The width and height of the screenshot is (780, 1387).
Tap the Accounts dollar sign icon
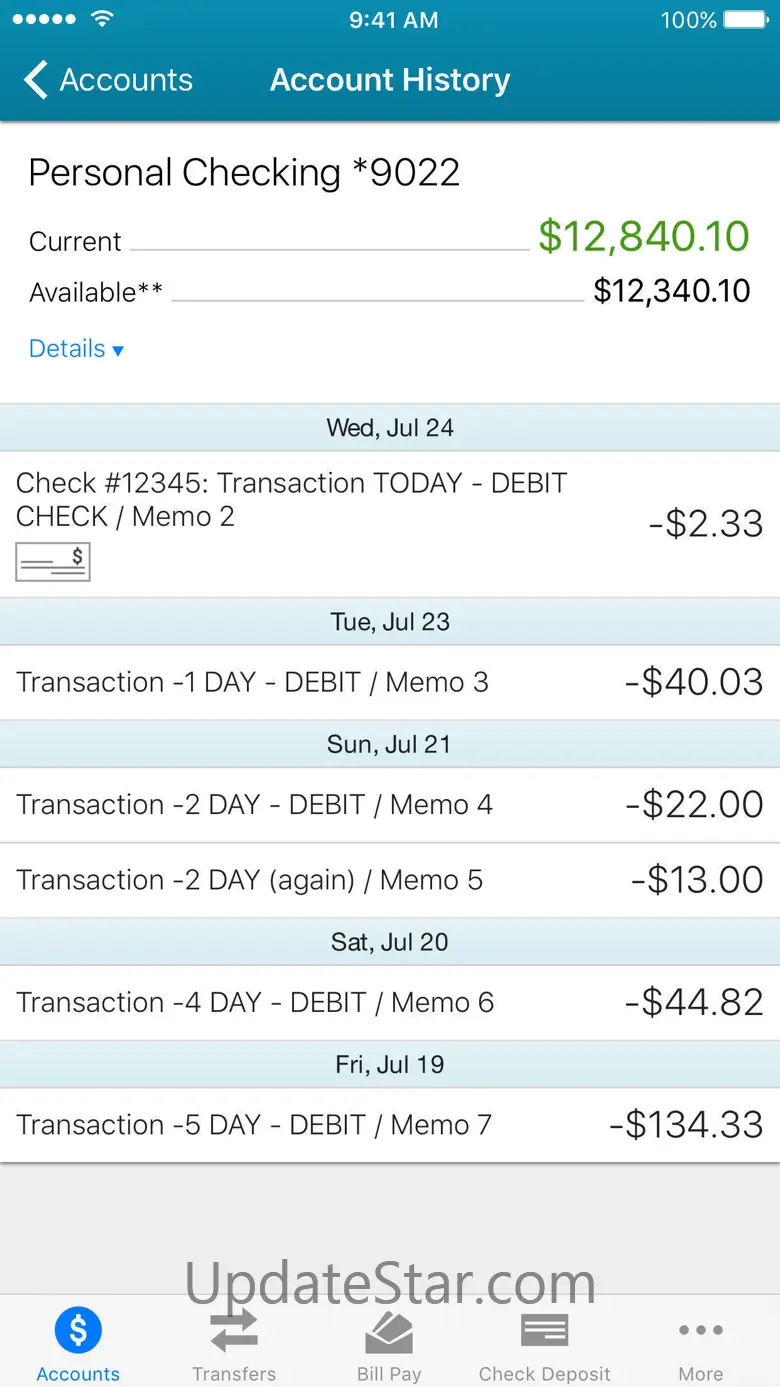[x=78, y=1330]
